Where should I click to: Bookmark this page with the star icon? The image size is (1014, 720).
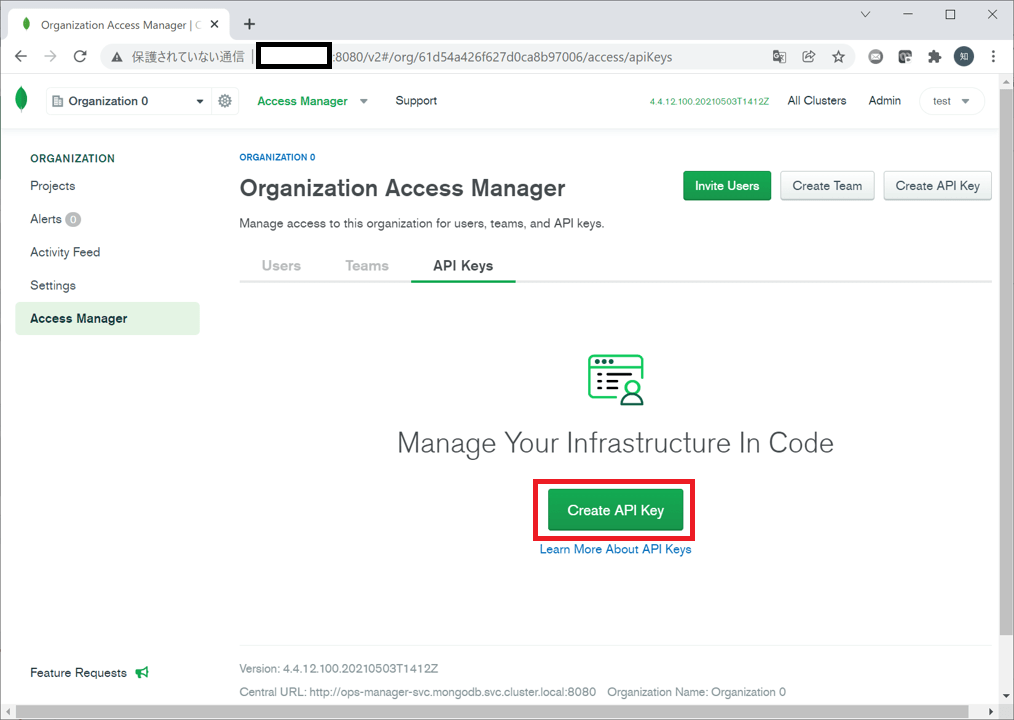click(839, 57)
